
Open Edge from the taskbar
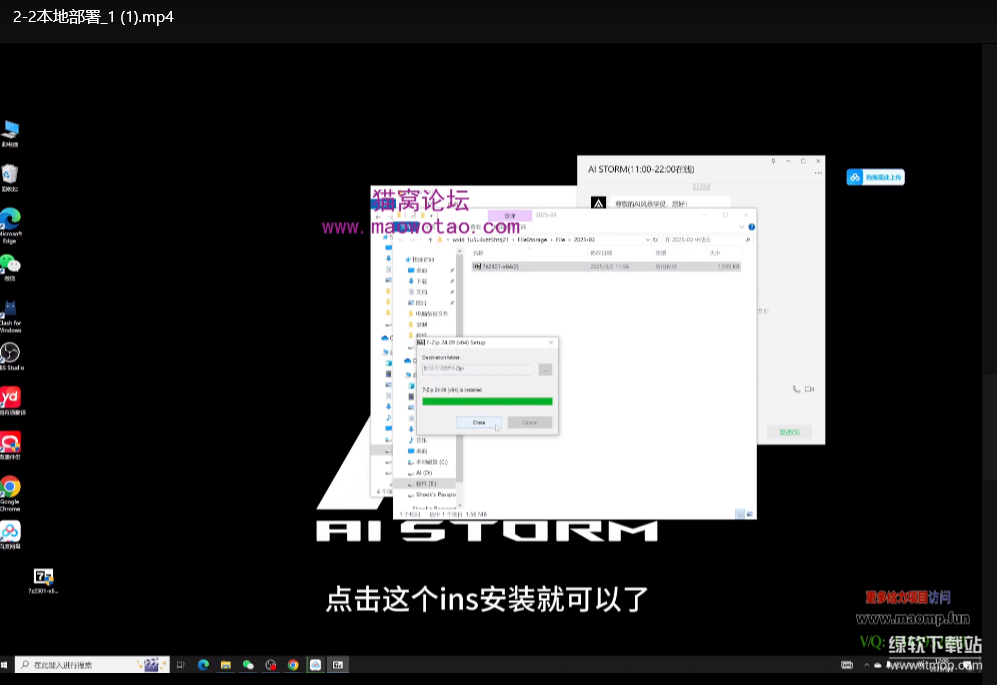point(203,665)
